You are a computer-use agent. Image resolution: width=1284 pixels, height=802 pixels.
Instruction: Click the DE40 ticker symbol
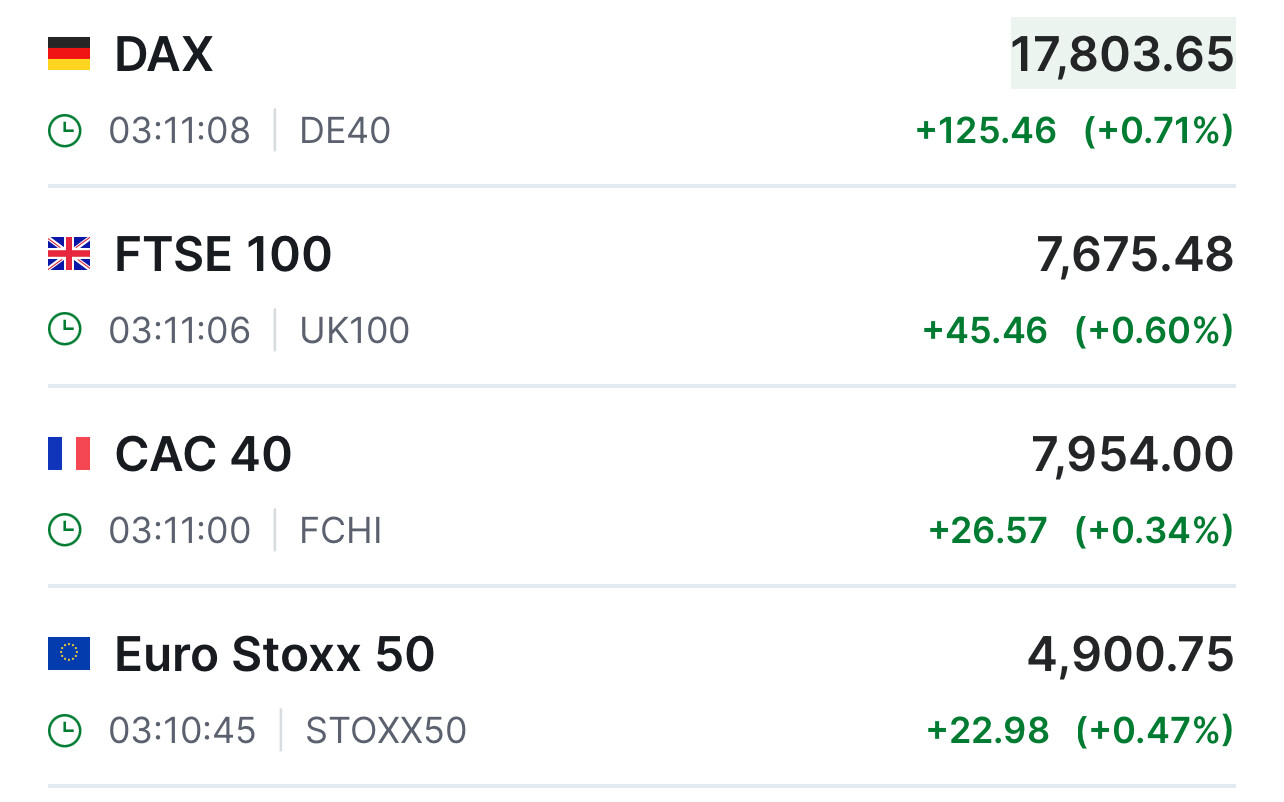coord(345,131)
